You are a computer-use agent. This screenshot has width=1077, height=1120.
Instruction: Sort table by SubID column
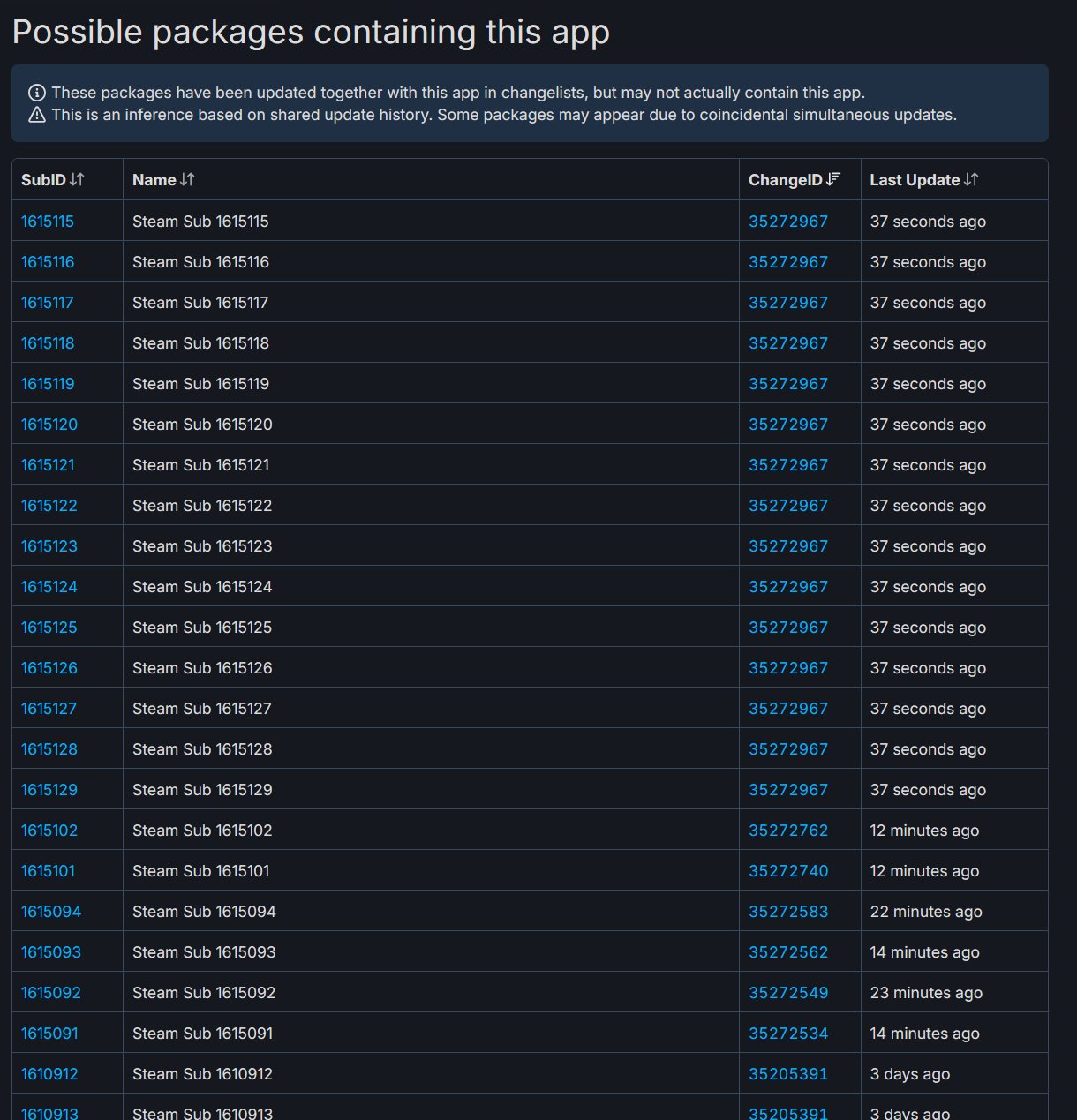point(67,180)
